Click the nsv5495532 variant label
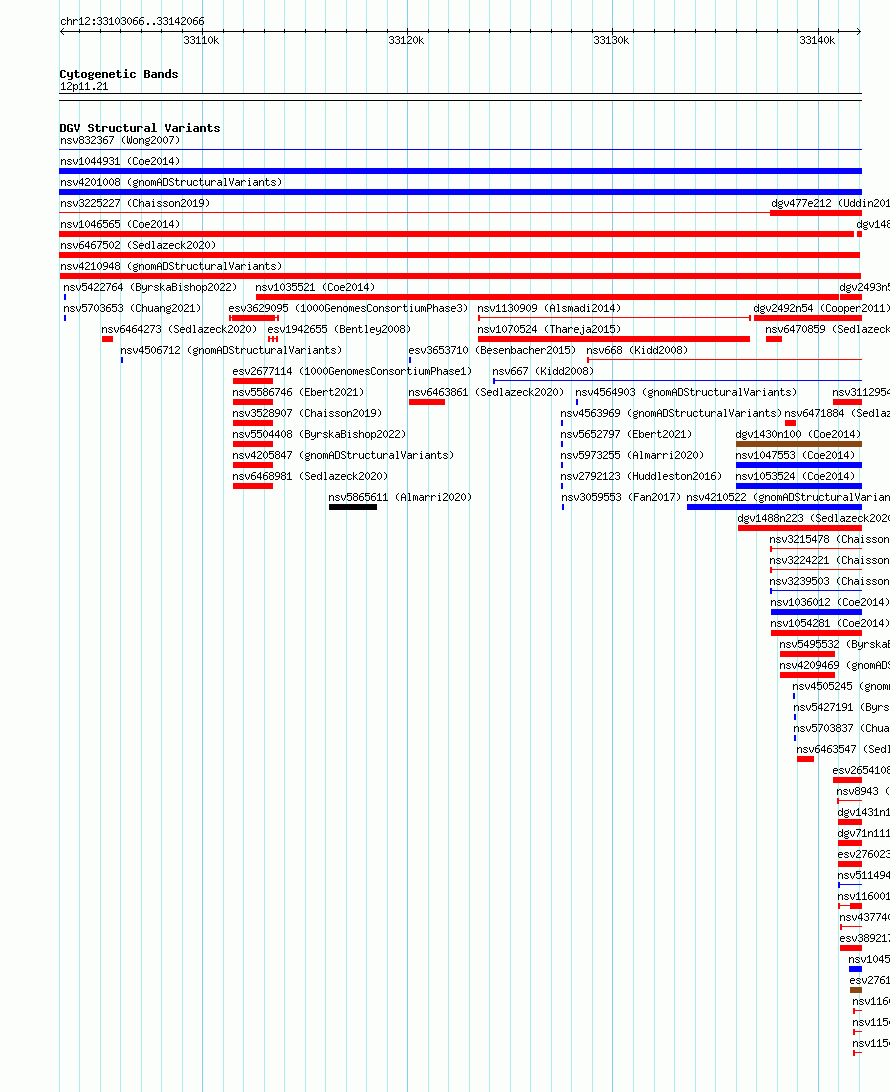Viewport: 890px width, 1092px height. point(834,644)
